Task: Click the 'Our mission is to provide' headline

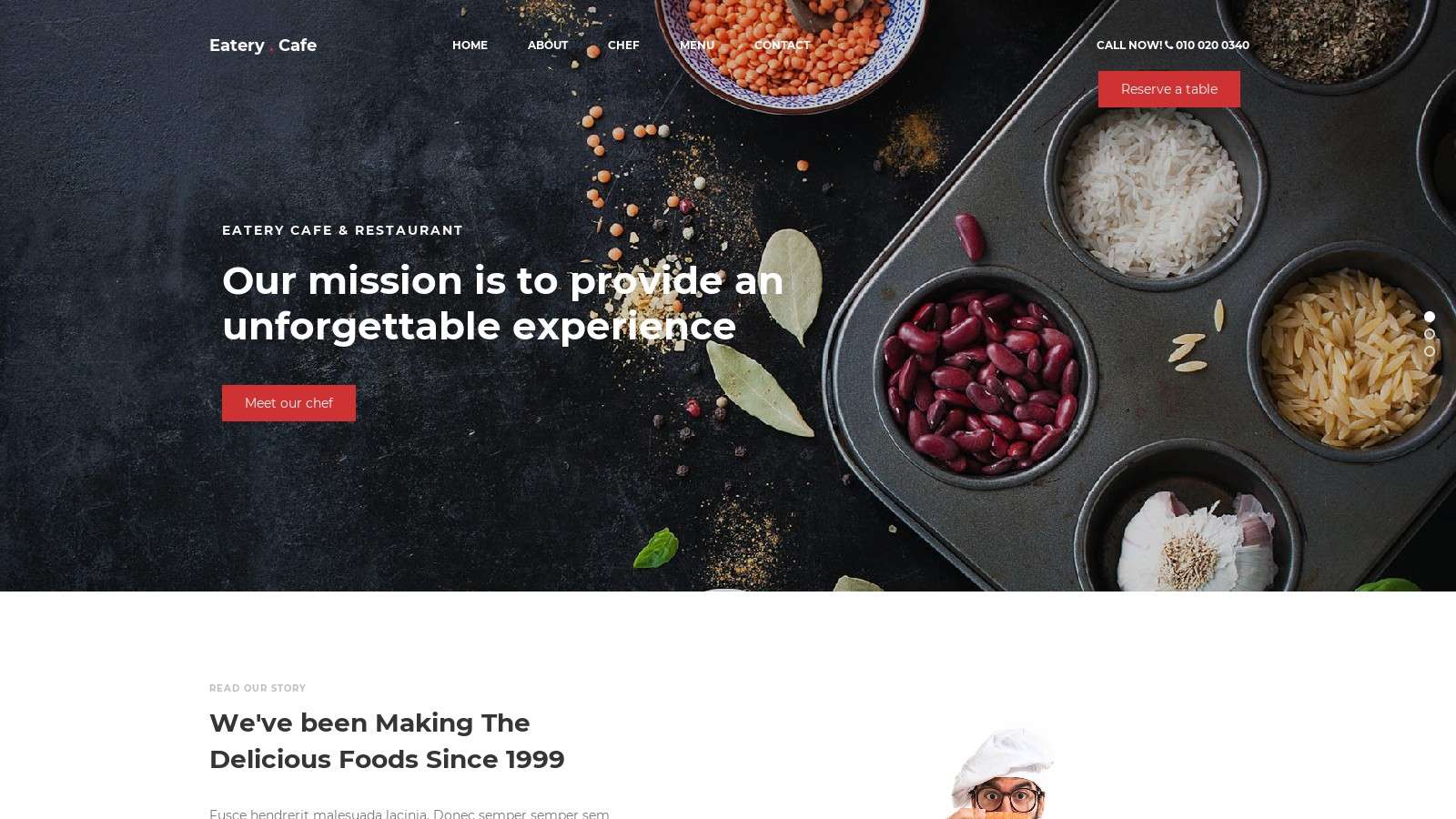Action: pyautogui.click(x=502, y=303)
